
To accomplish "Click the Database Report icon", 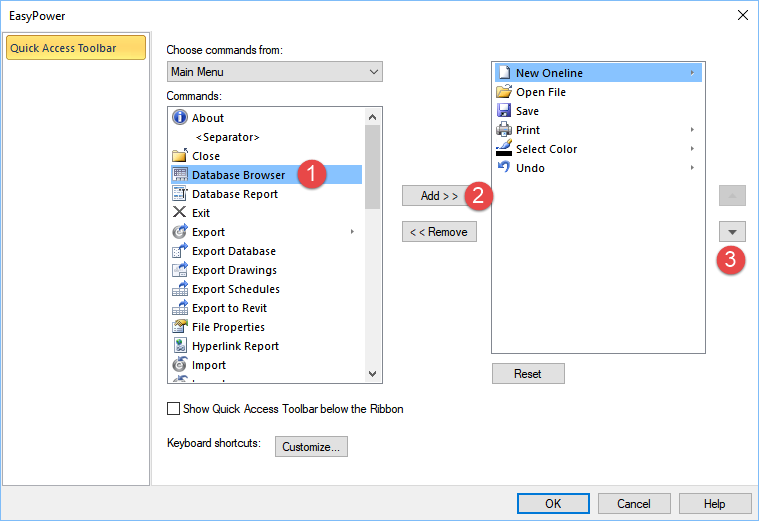I will [180, 194].
